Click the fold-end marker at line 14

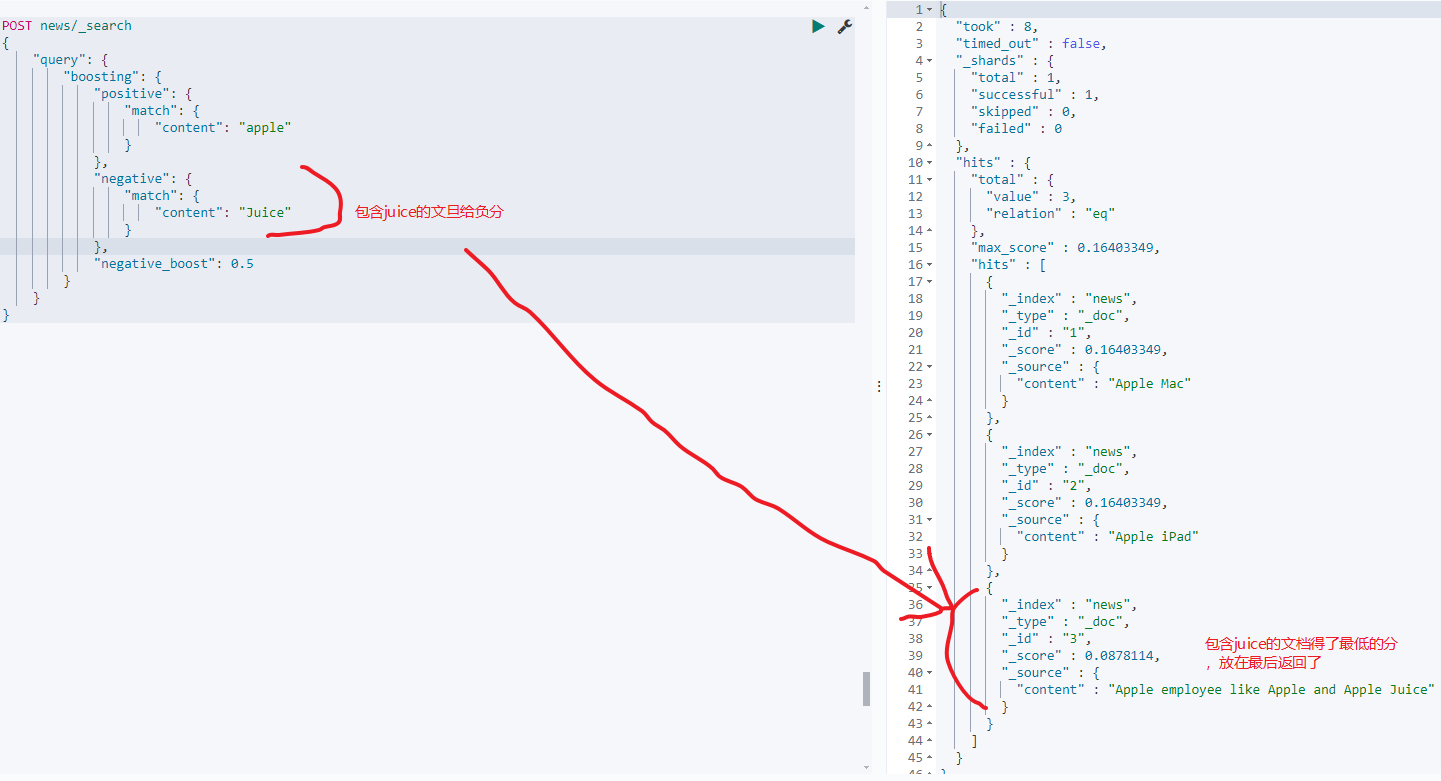[930, 231]
